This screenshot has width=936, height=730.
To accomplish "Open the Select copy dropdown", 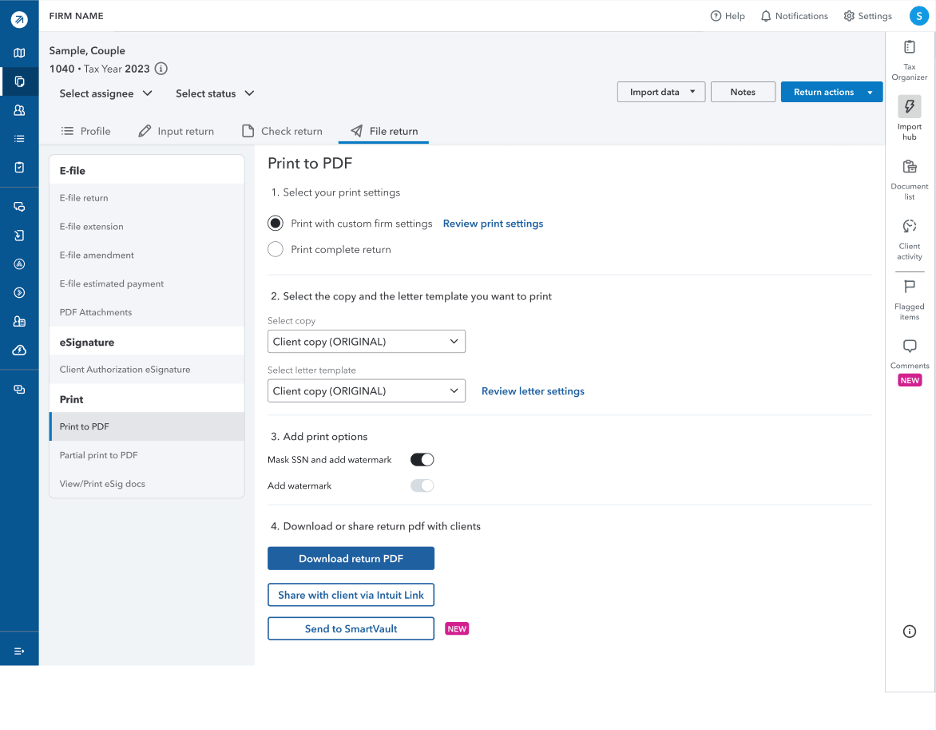I will tap(367, 341).
